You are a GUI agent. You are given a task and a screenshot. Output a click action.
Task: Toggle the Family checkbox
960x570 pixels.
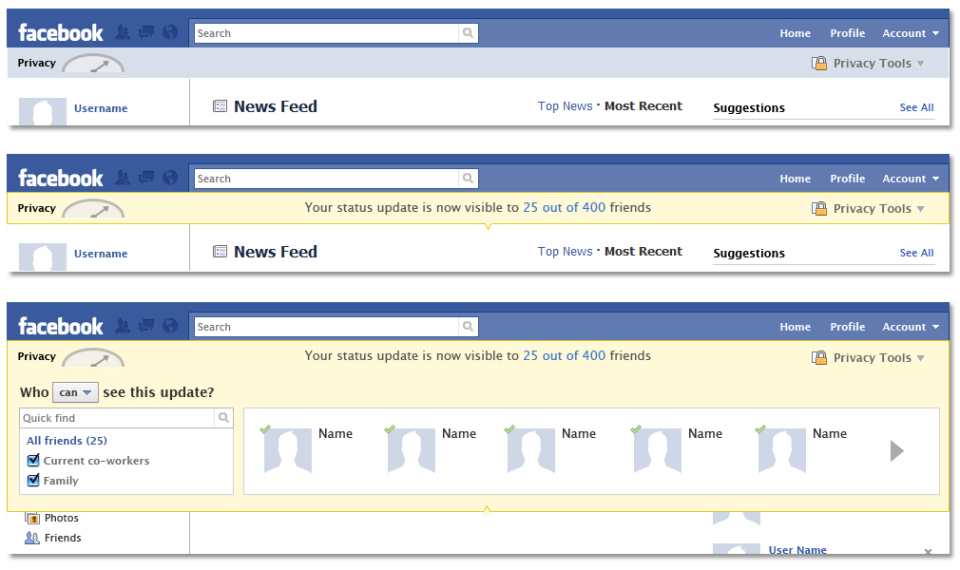click(x=33, y=481)
